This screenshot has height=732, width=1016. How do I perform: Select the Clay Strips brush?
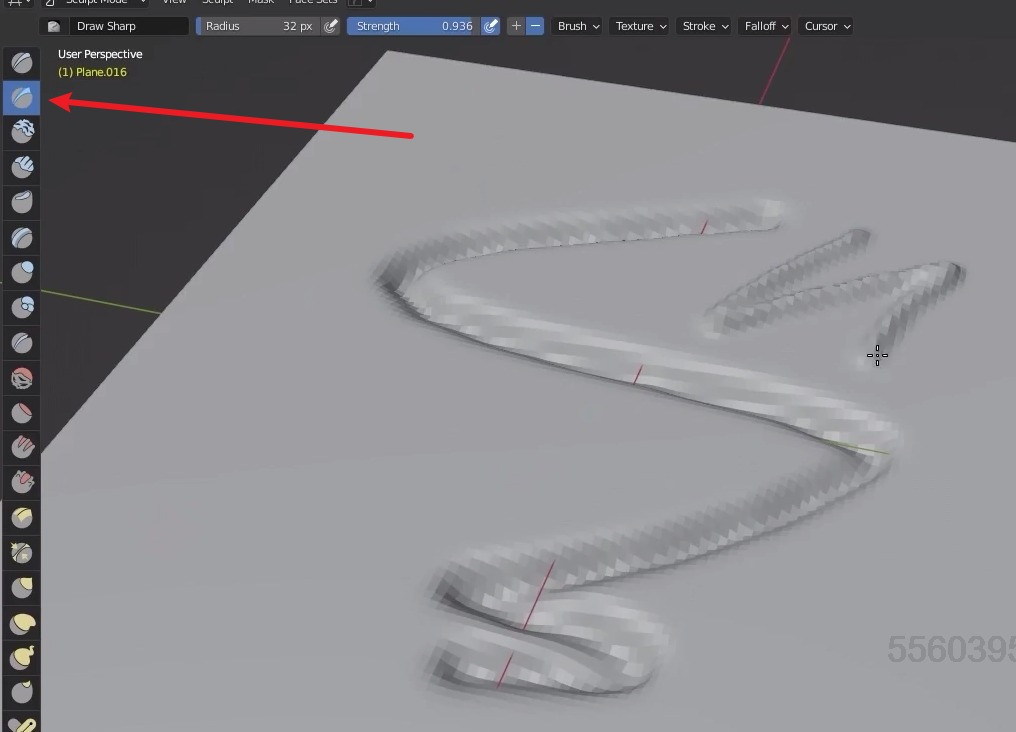(22, 168)
